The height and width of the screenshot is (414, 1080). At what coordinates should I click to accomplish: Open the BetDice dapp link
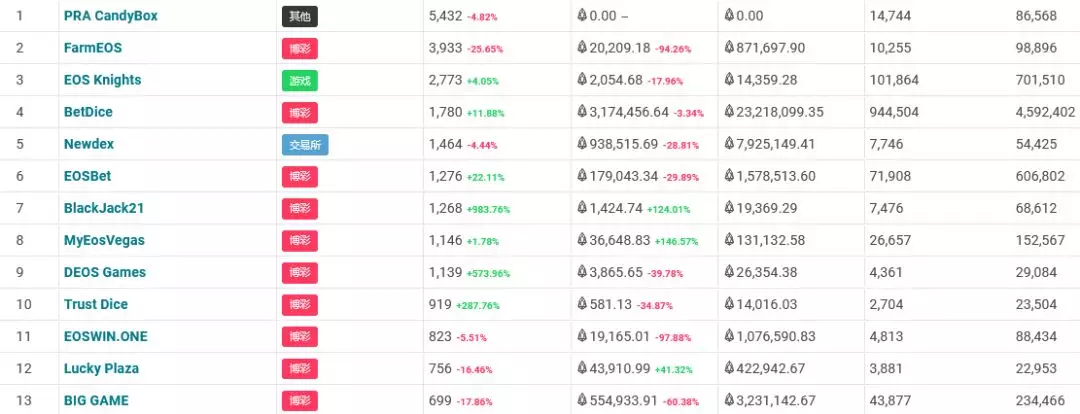coord(88,112)
